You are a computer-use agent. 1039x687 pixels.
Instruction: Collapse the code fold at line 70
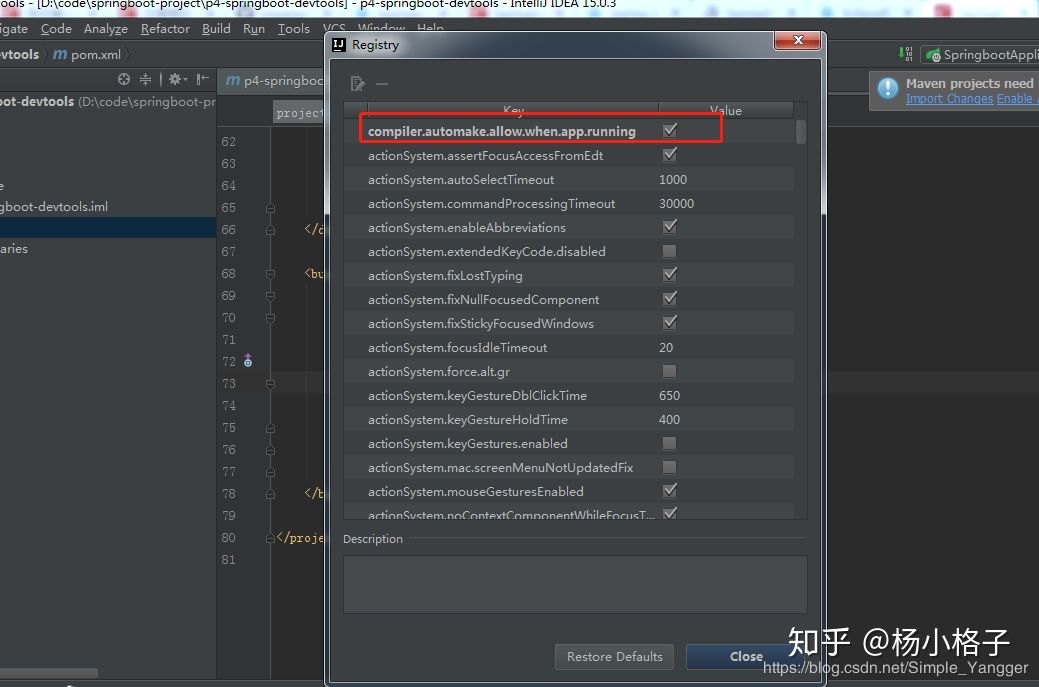tap(270, 318)
